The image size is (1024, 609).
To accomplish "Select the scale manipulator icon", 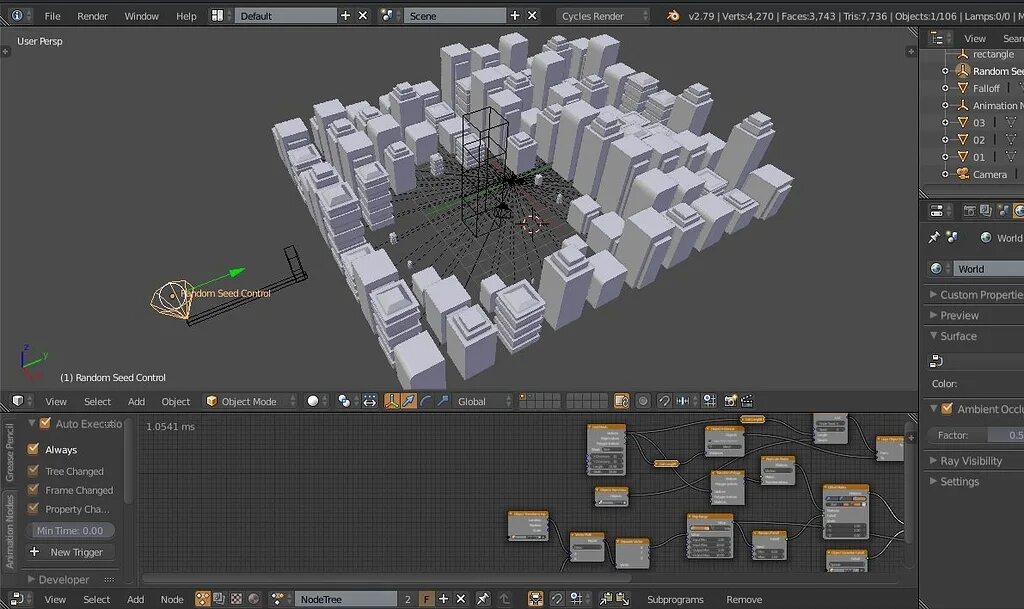I will click(x=443, y=401).
